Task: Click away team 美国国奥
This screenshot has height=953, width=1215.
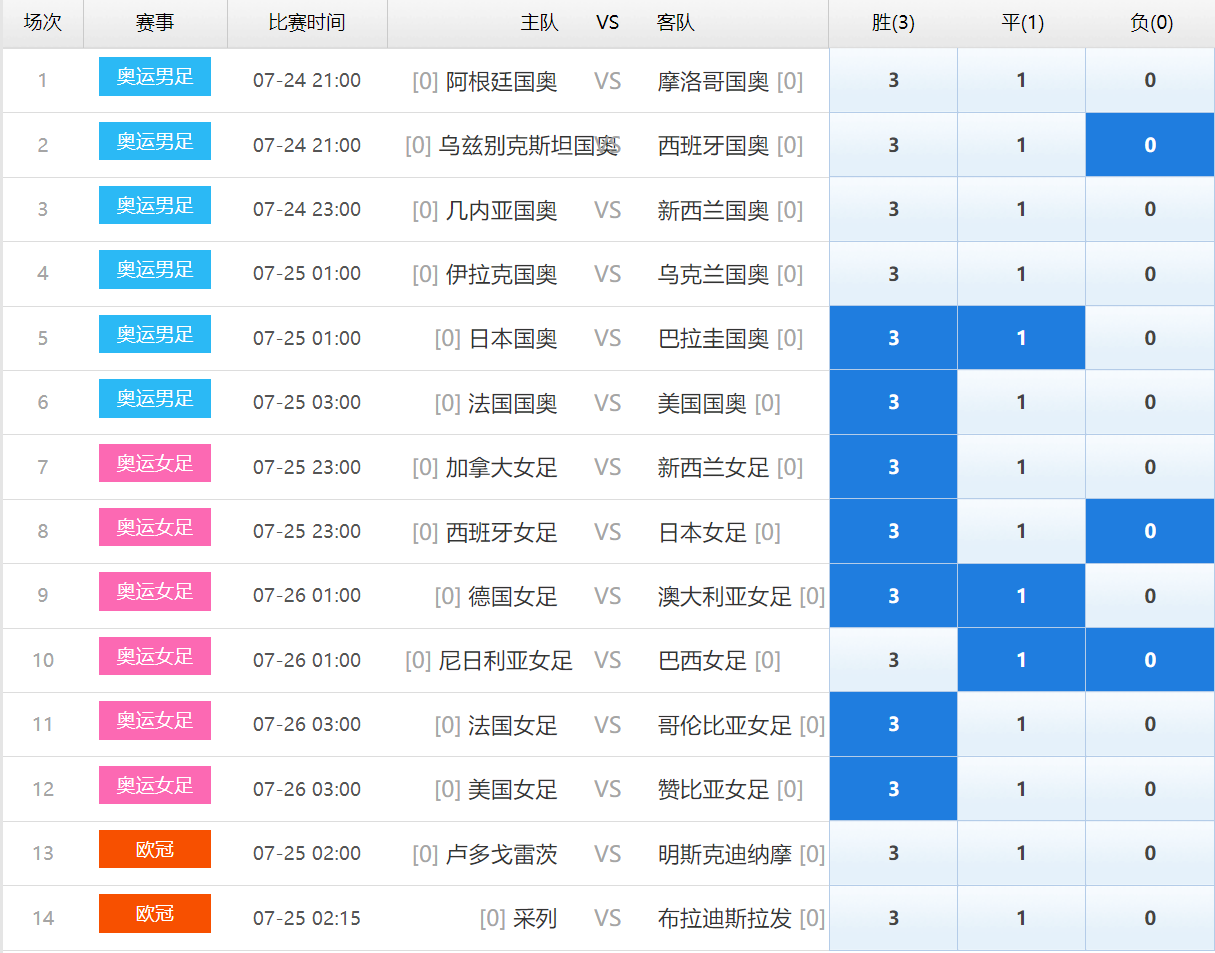Action: 702,404
